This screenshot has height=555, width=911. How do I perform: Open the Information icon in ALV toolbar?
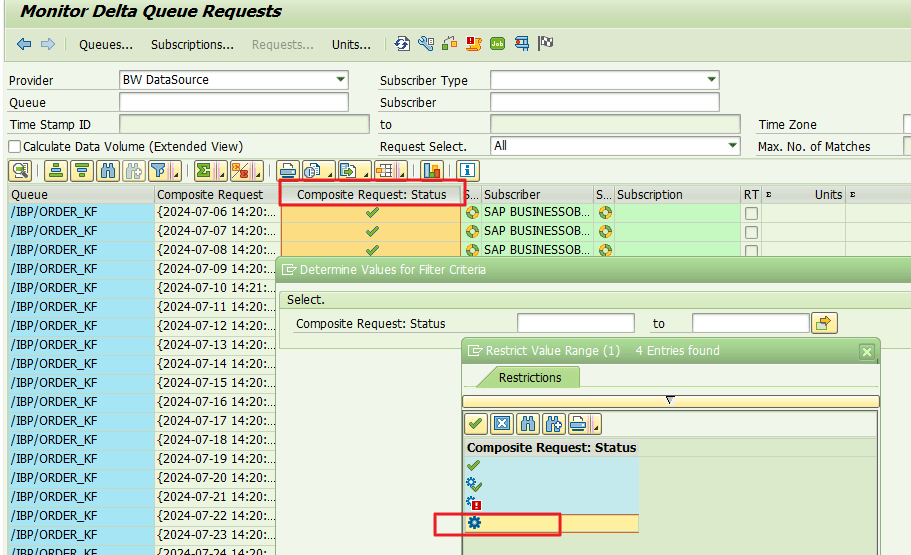467,170
